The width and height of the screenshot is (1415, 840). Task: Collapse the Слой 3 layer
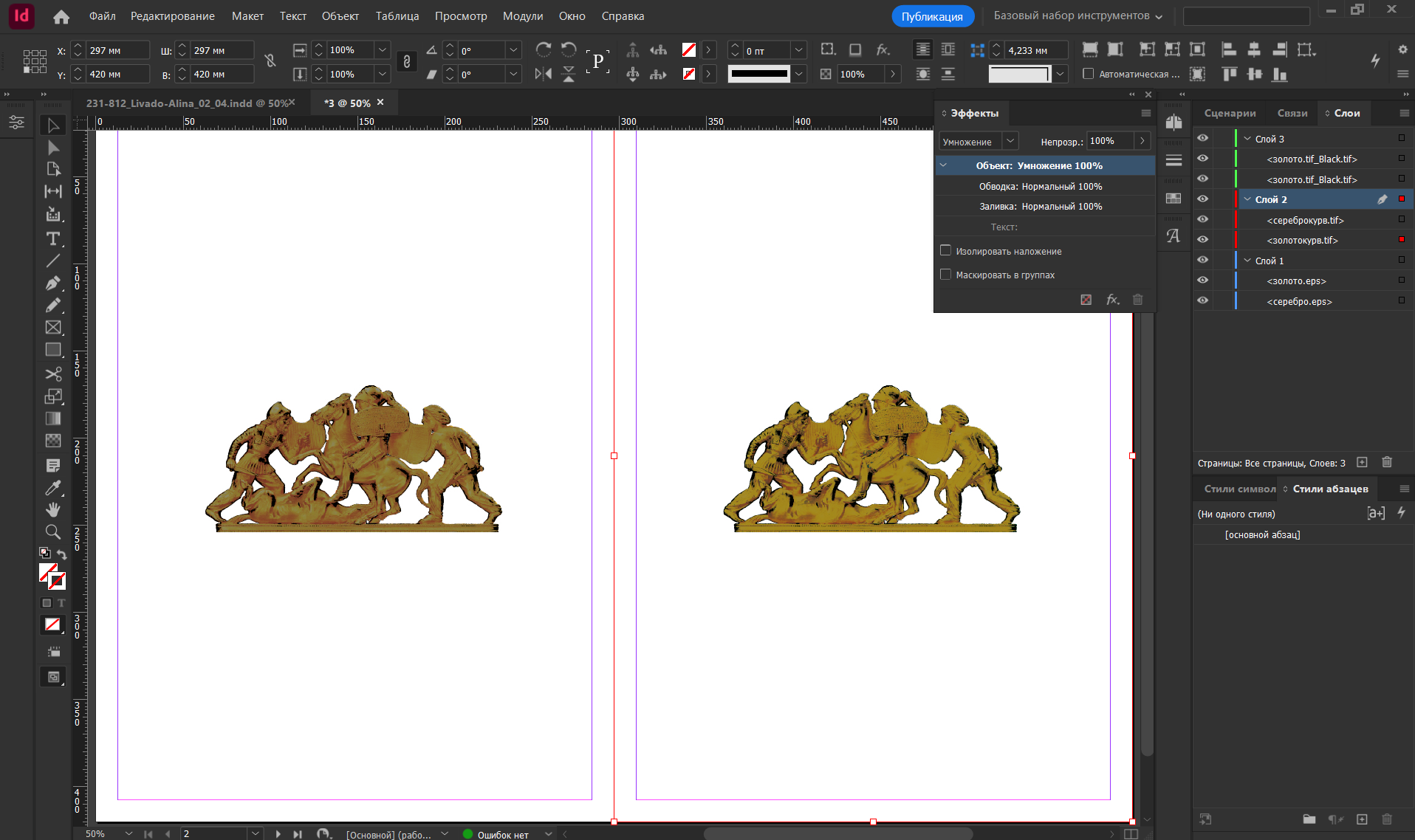point(1247,139)
